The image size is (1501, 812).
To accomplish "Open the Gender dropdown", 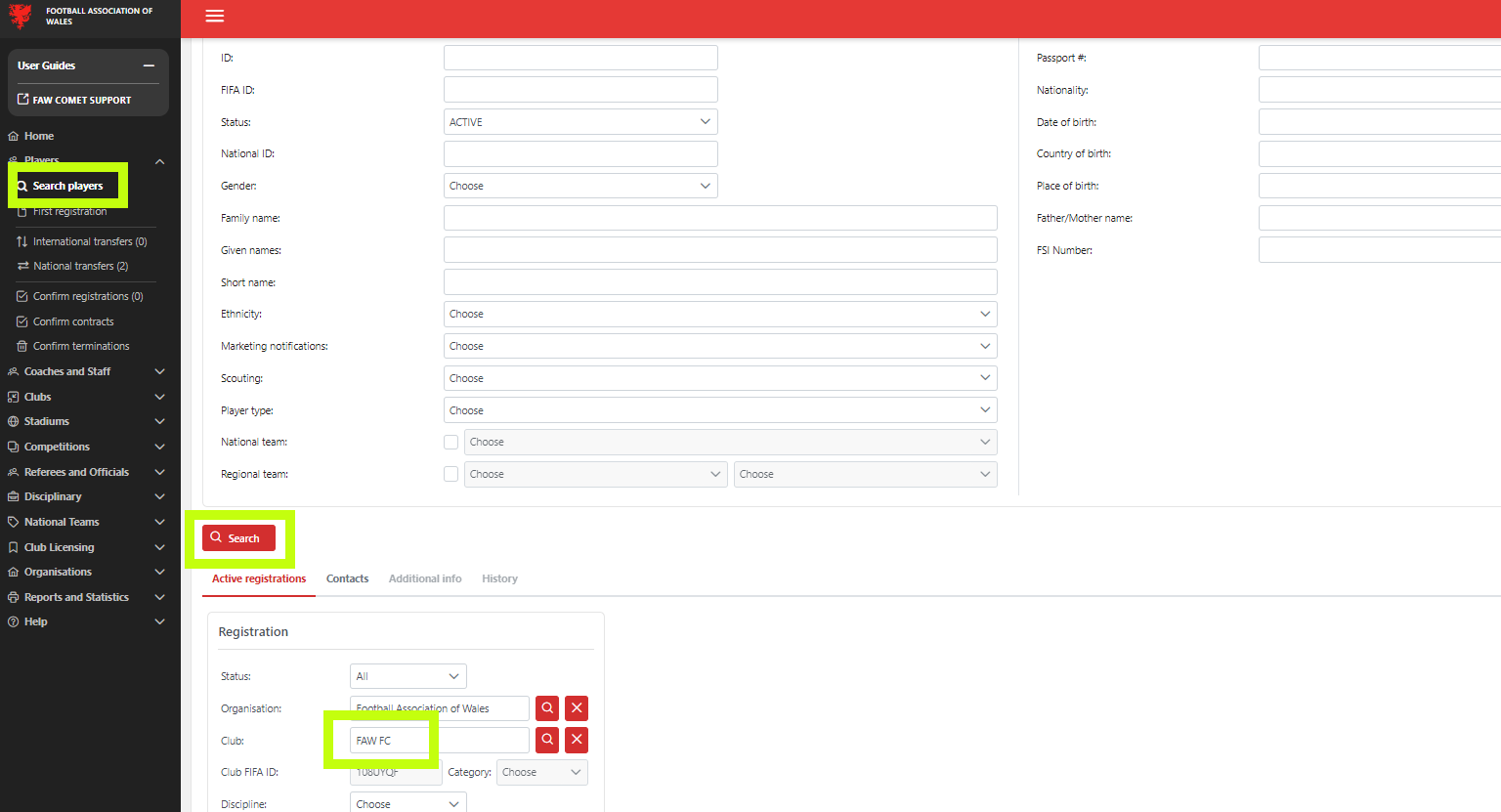I will point(580,186).
